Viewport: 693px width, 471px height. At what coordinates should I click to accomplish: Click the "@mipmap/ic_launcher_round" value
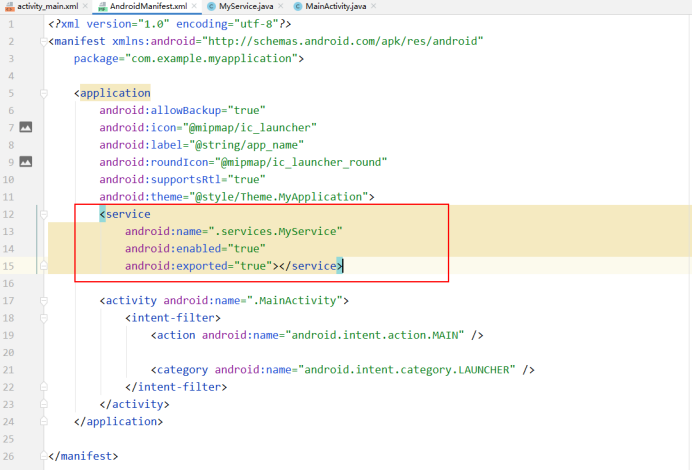[301, 162]
